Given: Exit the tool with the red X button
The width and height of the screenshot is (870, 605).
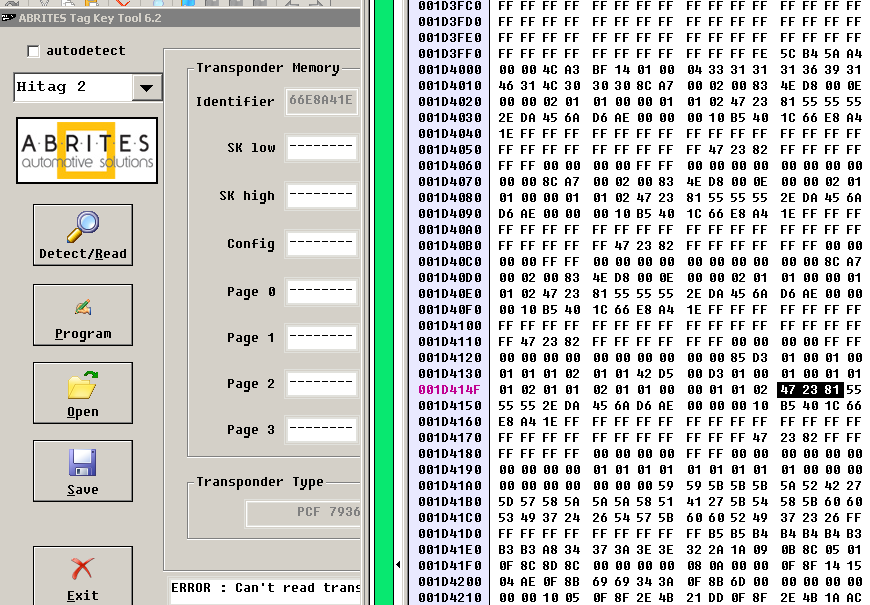Looking at the screenshot, I should tap(82, 577).
